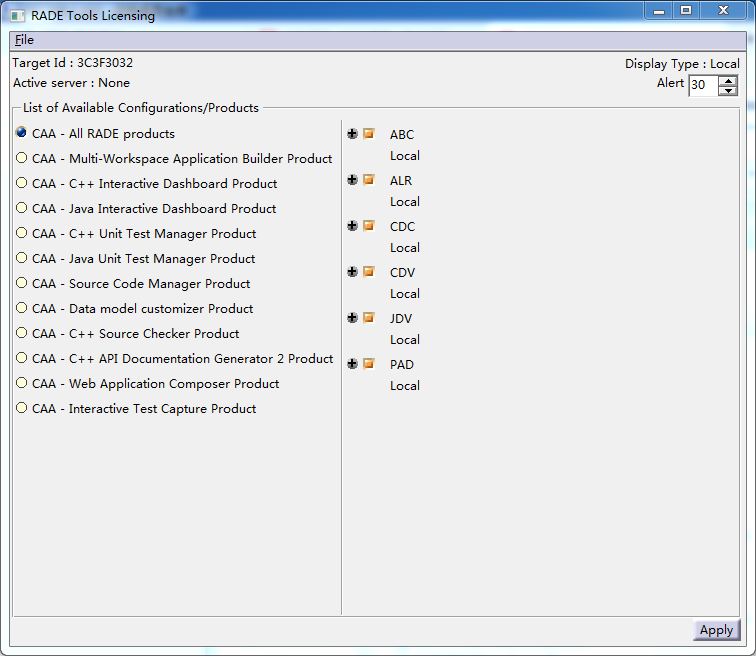The height and width of the screenshot is (656, 756).
Task: Click the RADE Tools Licensing title icon
Action: [18, 16]
